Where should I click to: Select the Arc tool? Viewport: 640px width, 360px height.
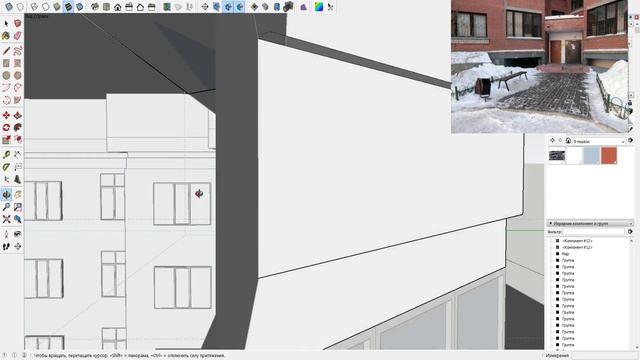coord(6,88)
